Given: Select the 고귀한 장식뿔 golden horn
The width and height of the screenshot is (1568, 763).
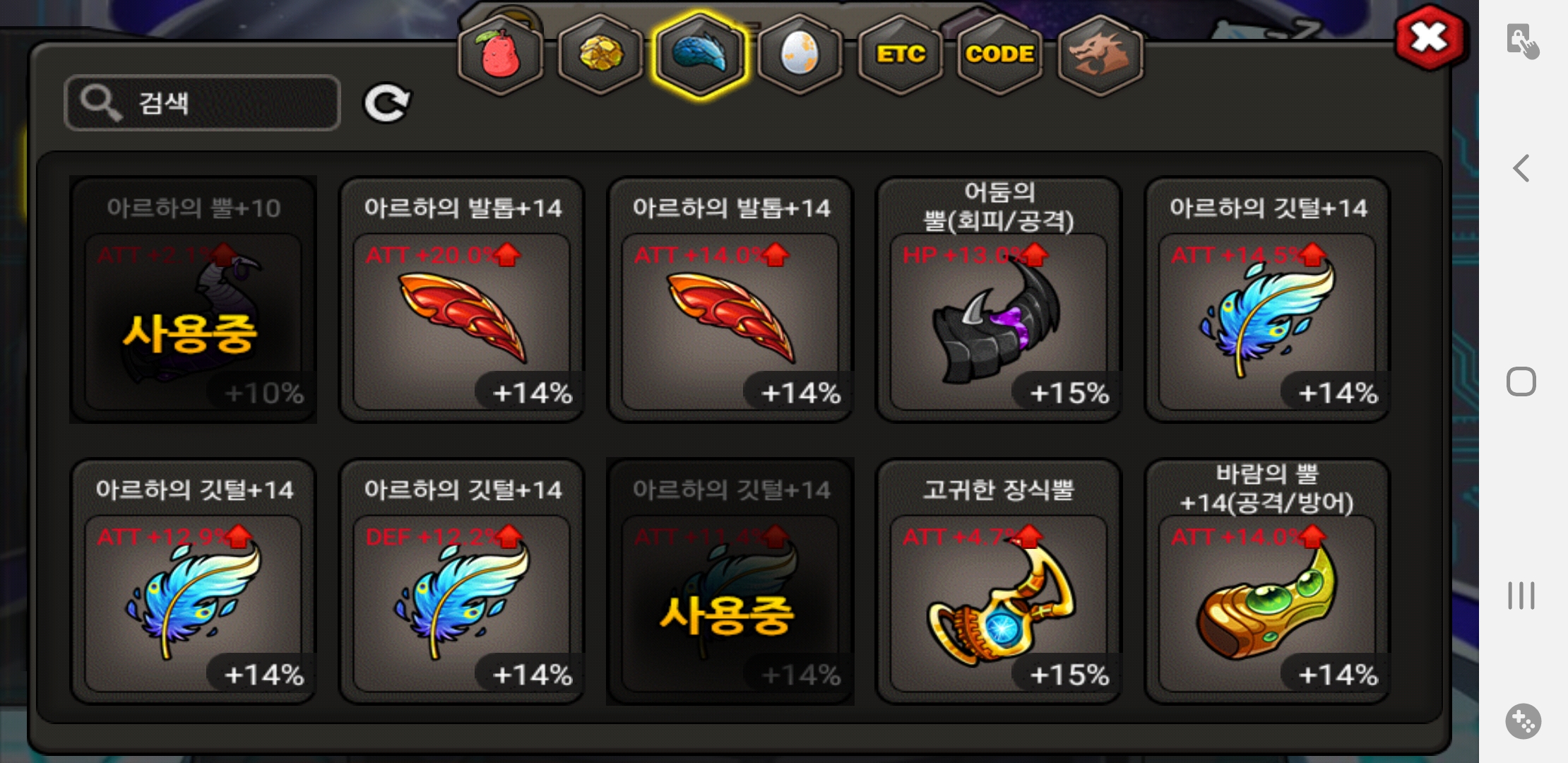Looking at the screenshot, I should tap(999, 581).
